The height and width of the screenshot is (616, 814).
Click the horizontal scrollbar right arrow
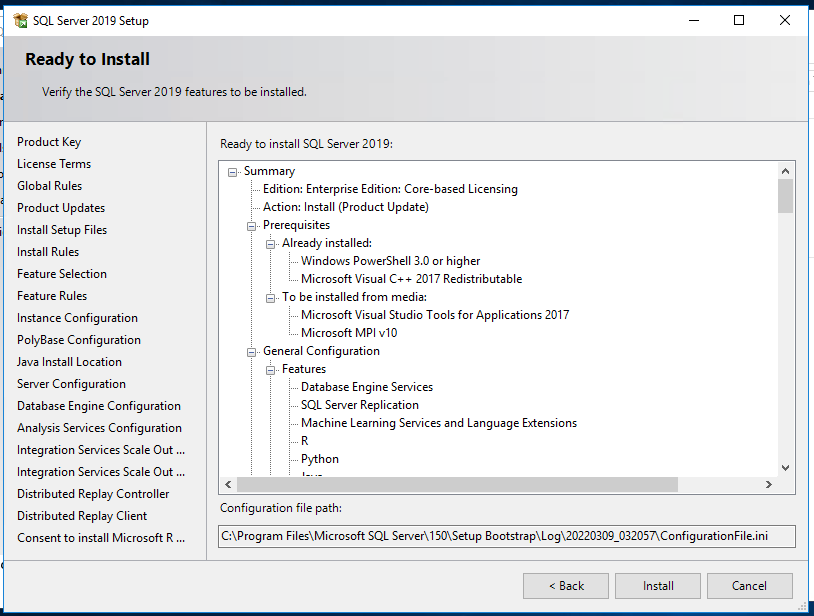pyautogui.click(x=769, y=484)
